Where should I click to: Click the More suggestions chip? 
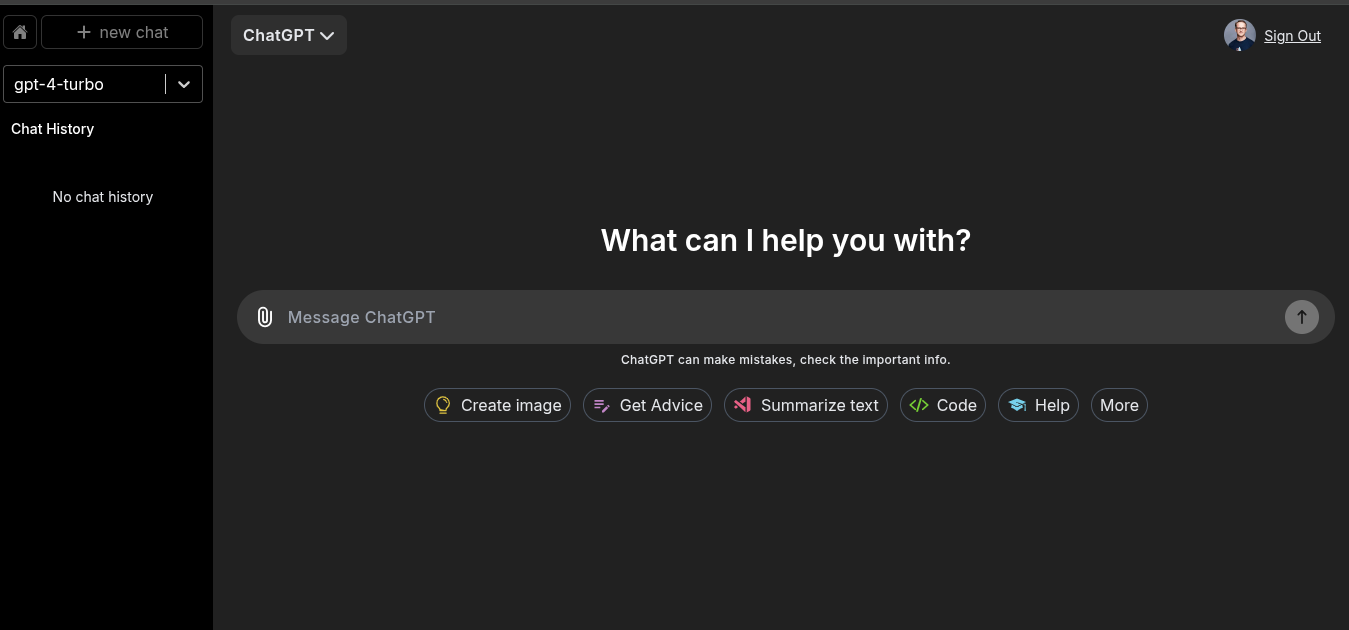(1118, 405)
